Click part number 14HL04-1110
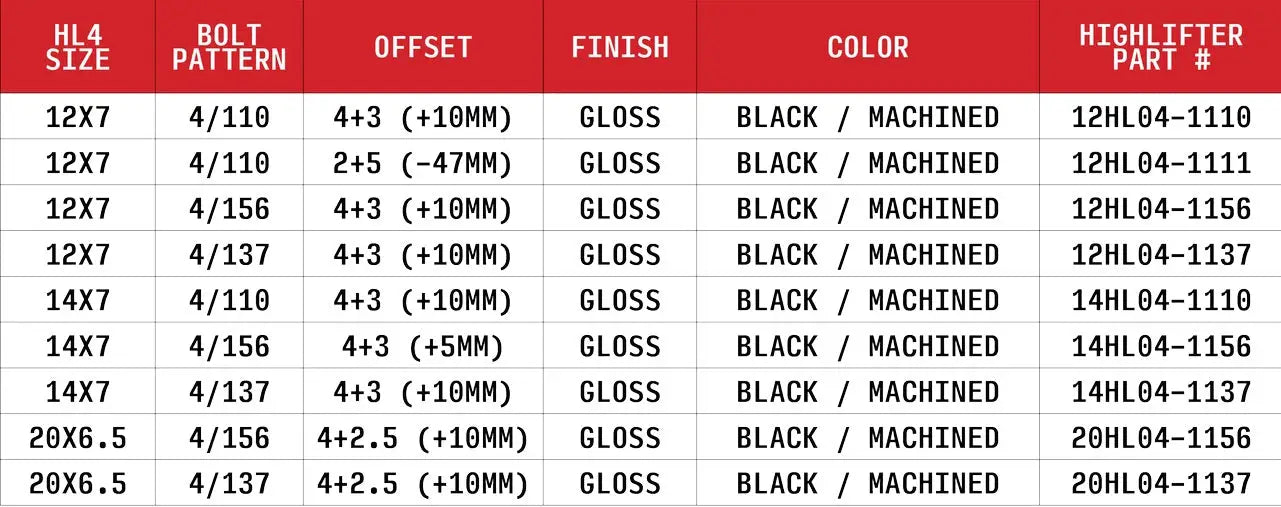Viewport: 1281px width, 507px height. click(x=1161, y=301)
